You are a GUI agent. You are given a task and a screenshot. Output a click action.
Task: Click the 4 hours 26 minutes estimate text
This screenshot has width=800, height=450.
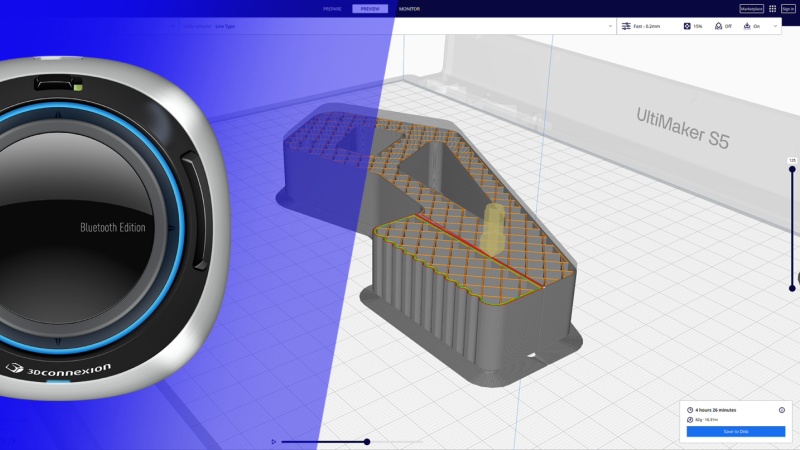pos(715,410)
